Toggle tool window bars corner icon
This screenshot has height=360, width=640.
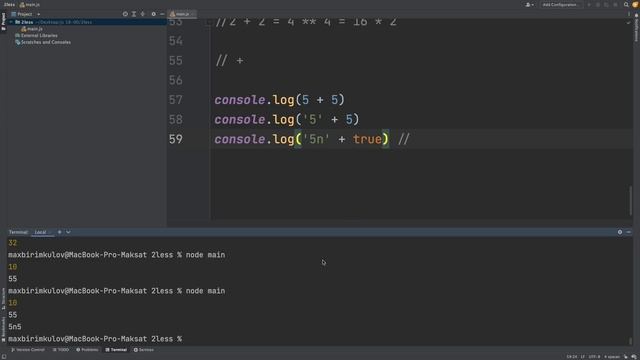tap(4, 357)
